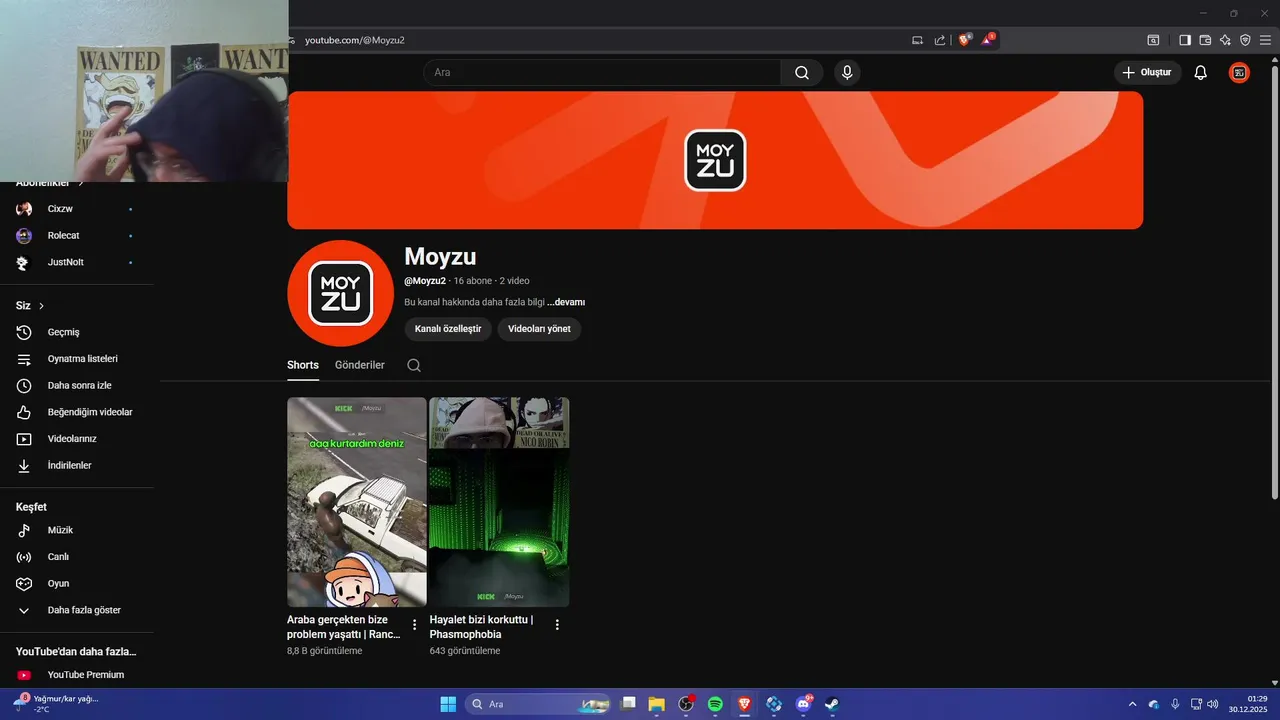This screenshot has width=1280, height=720.
Task: Click the Brave Shields lion icon
Action: click(965, 40)
